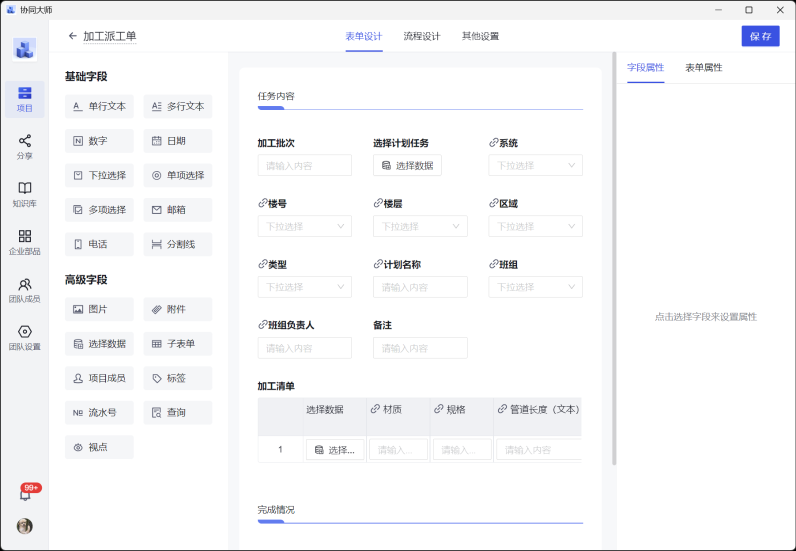This screenshot has height=551, width=796.
Task: Open the 分享 sidebar icon
Action: 25,146
